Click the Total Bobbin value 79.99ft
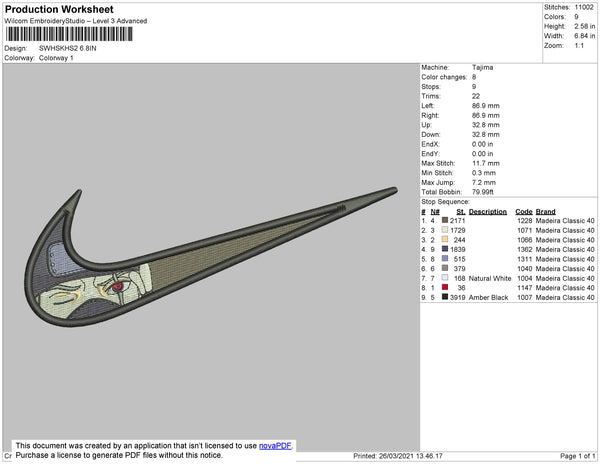 click(483, 192)
